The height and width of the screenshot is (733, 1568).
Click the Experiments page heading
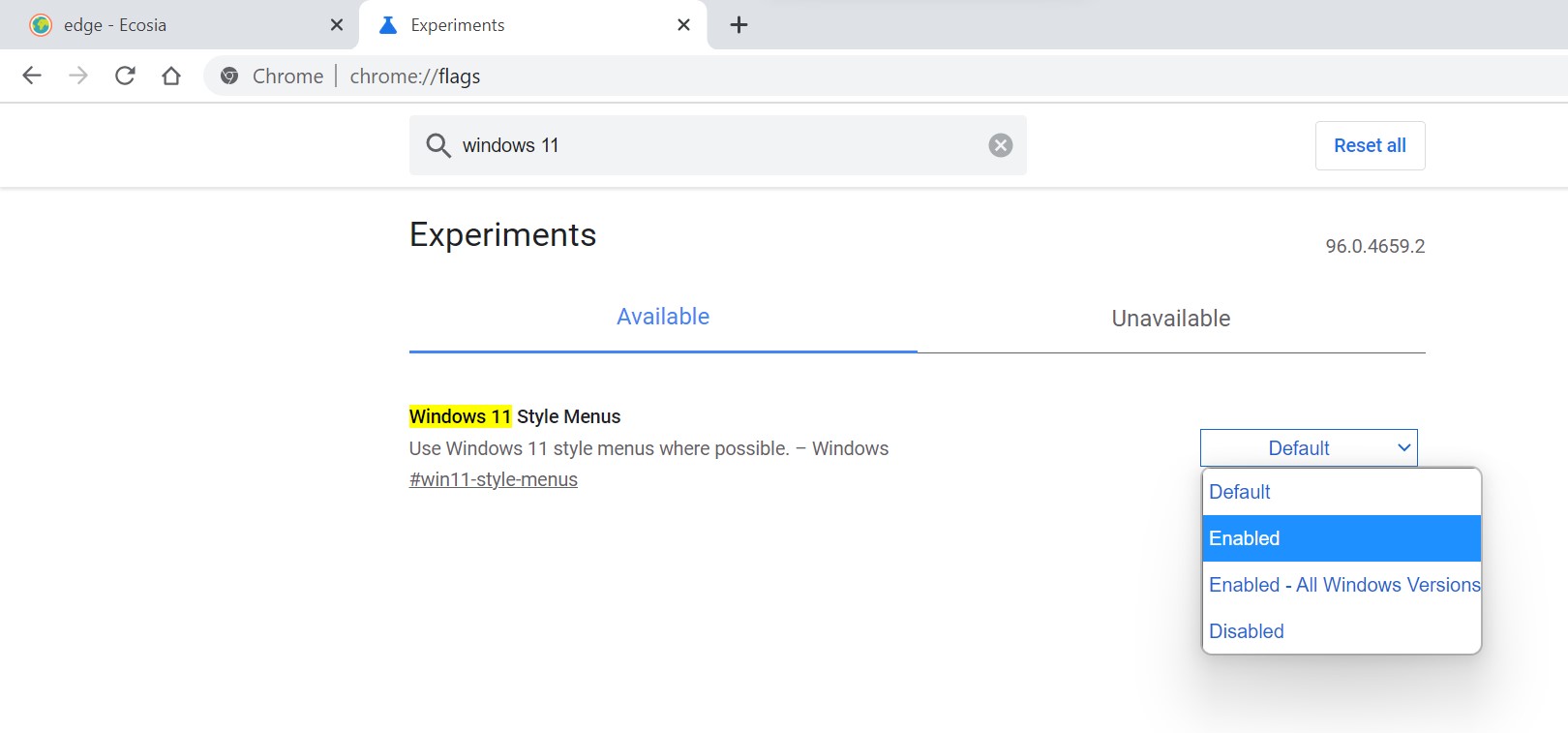tap(502, 235)
